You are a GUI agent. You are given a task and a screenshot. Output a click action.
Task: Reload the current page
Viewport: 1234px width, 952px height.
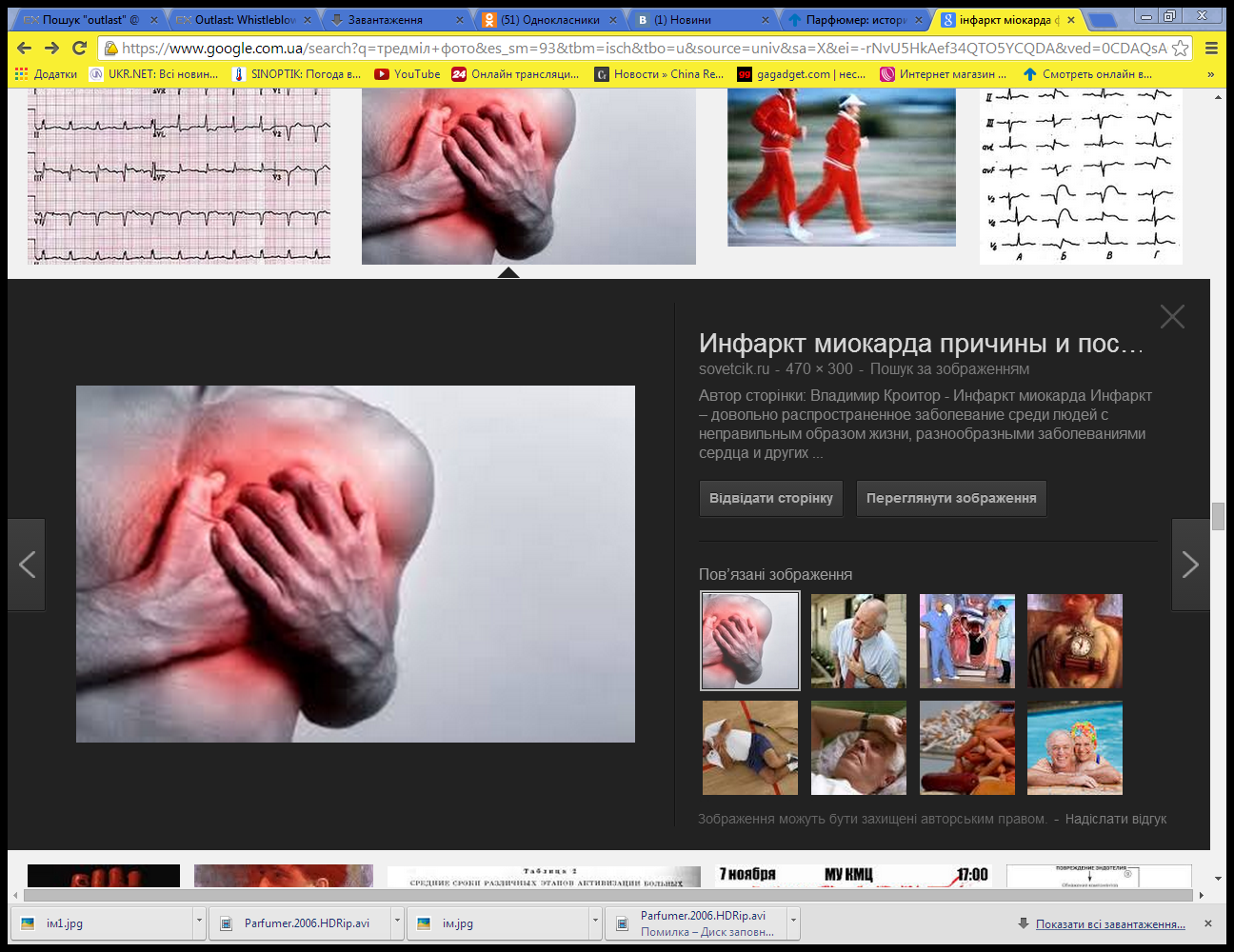point(80,48)
